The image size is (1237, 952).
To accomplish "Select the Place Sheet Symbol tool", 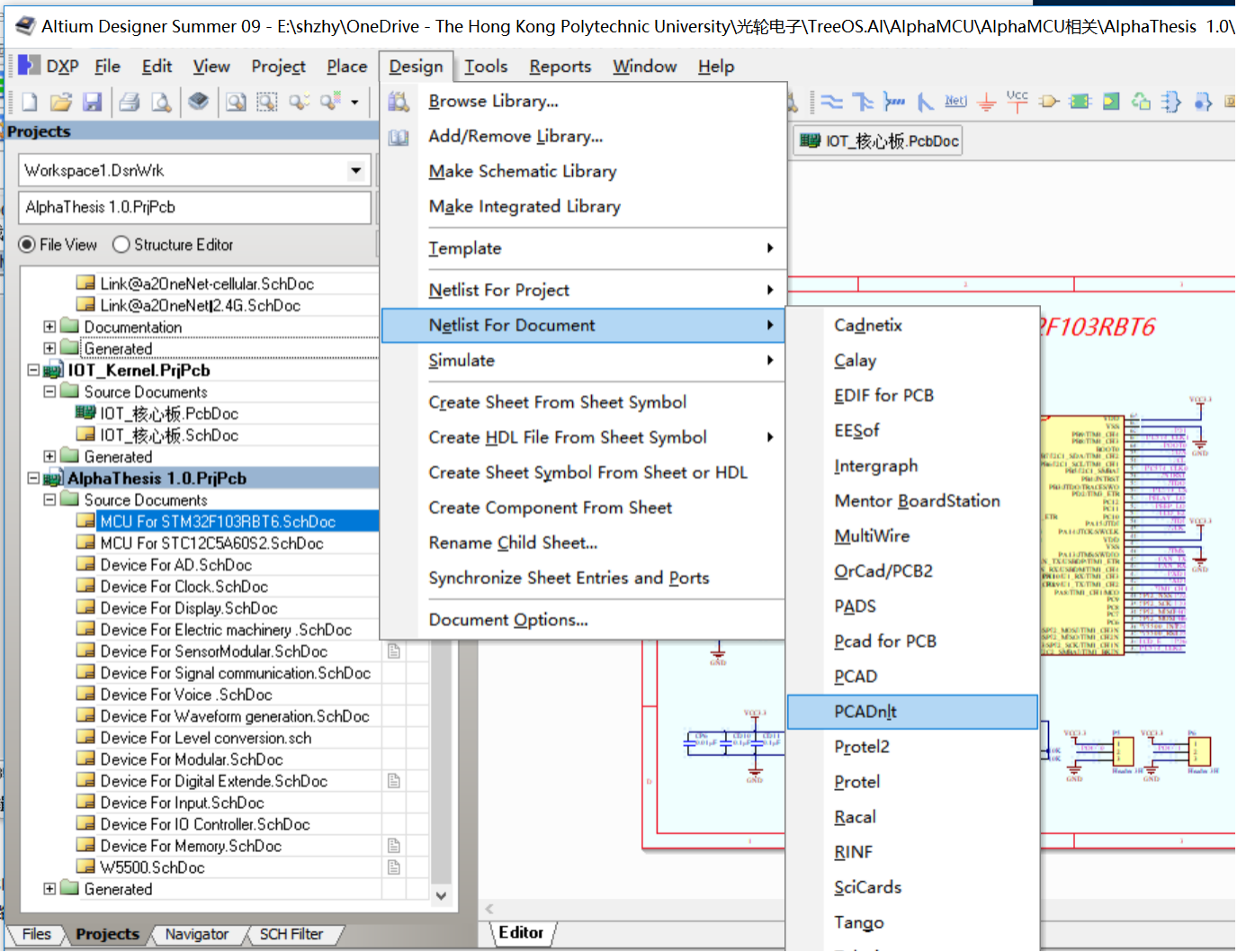I will (x=1080, y=102).
